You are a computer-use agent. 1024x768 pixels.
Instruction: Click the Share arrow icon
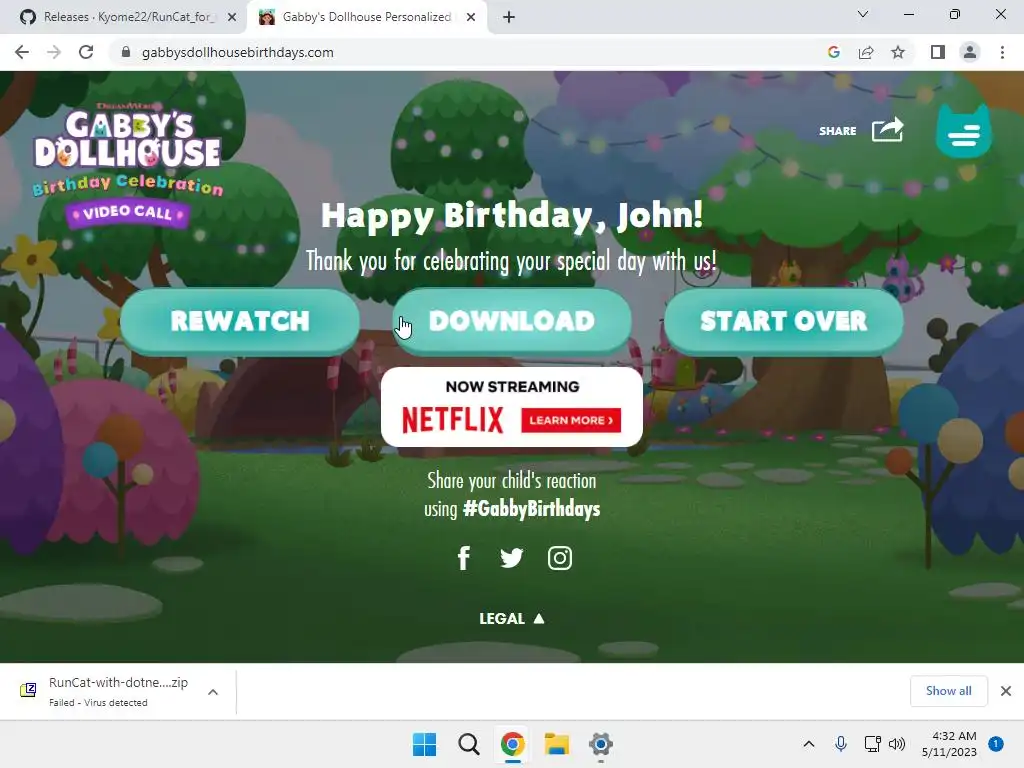(x=888, y=129)
